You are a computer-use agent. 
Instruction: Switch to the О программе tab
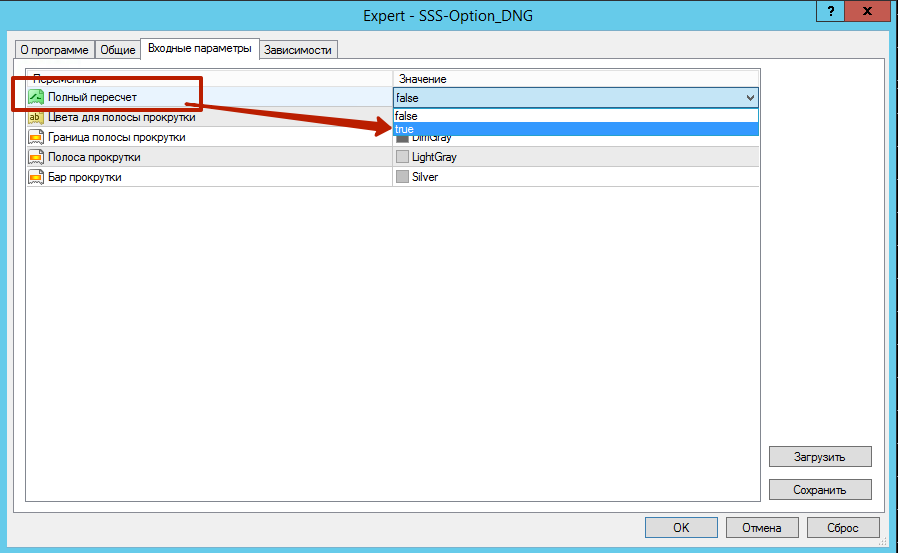pos(54,50)
